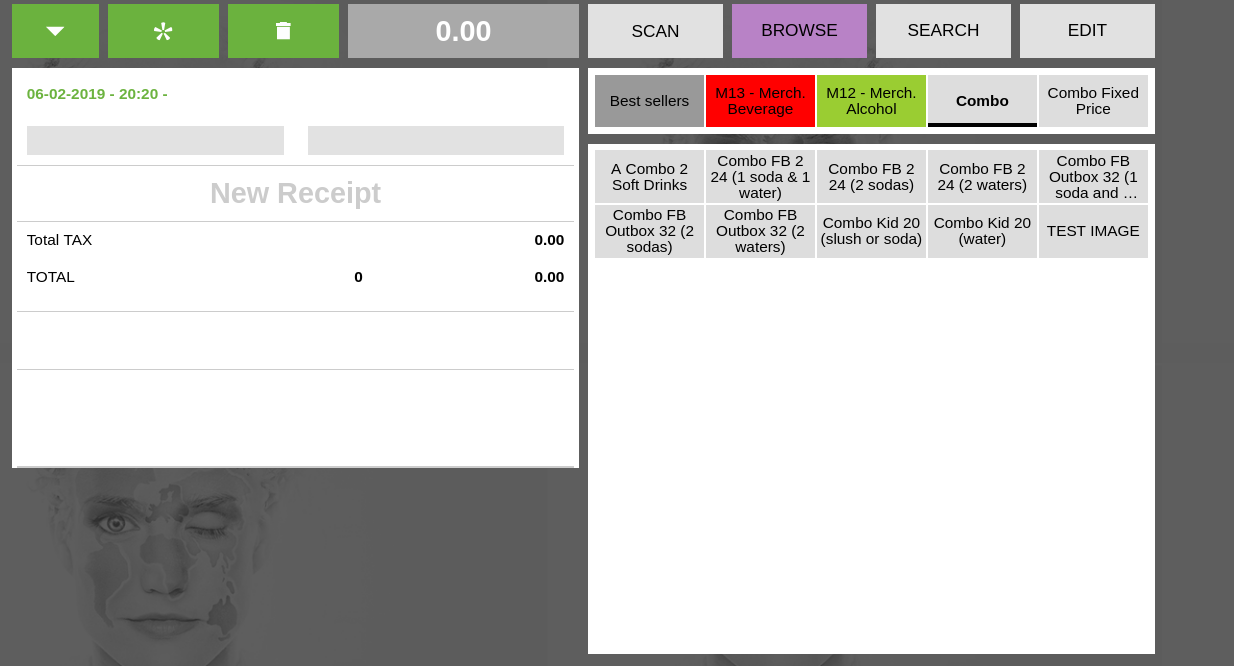Click the TEST IMAGE product tile
The image size is (1234, 666).
point(1093,231)
